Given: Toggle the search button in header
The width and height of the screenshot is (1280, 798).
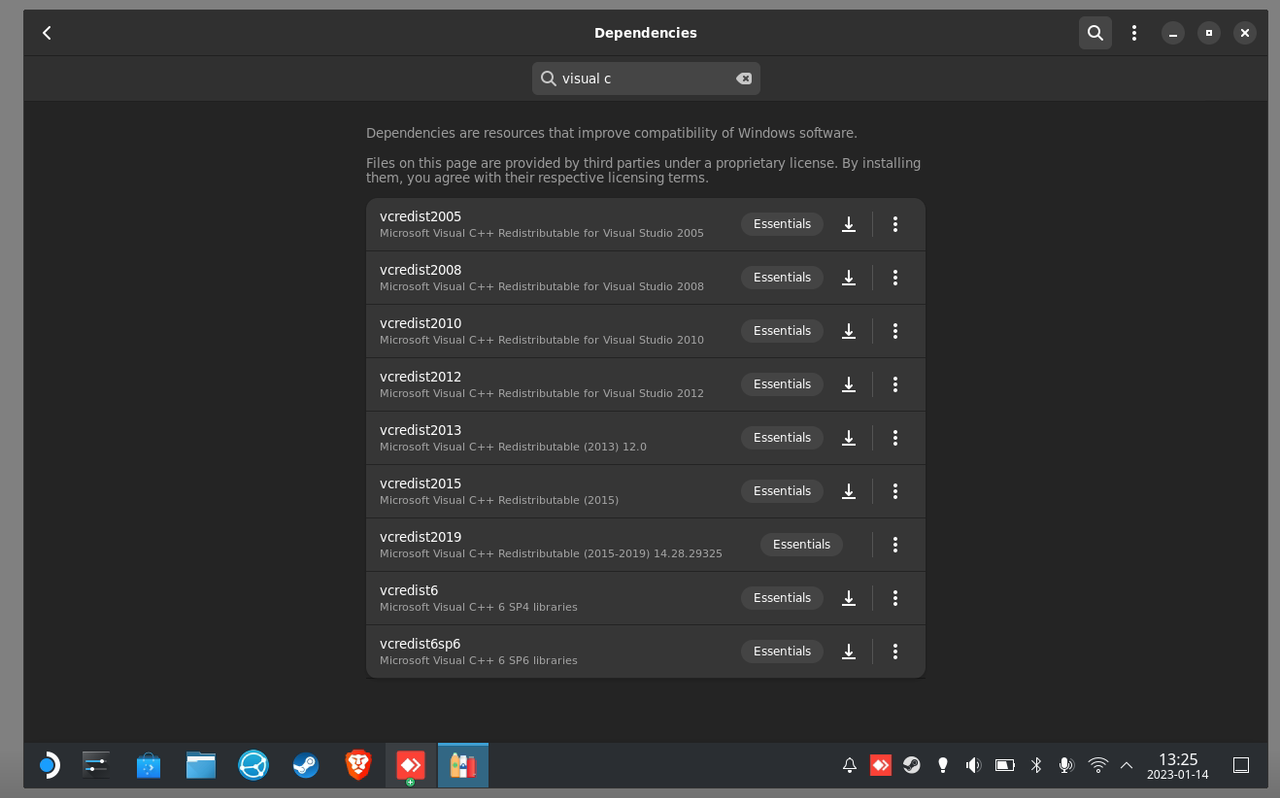Looking at the screenshot, I should (1095, 33).
